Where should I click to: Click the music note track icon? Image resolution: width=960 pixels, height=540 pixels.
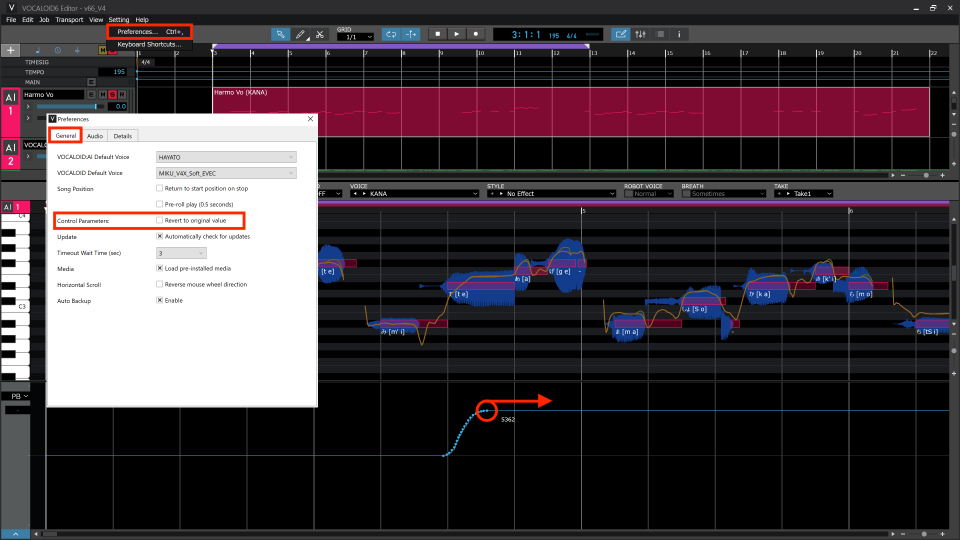point(38,50)
